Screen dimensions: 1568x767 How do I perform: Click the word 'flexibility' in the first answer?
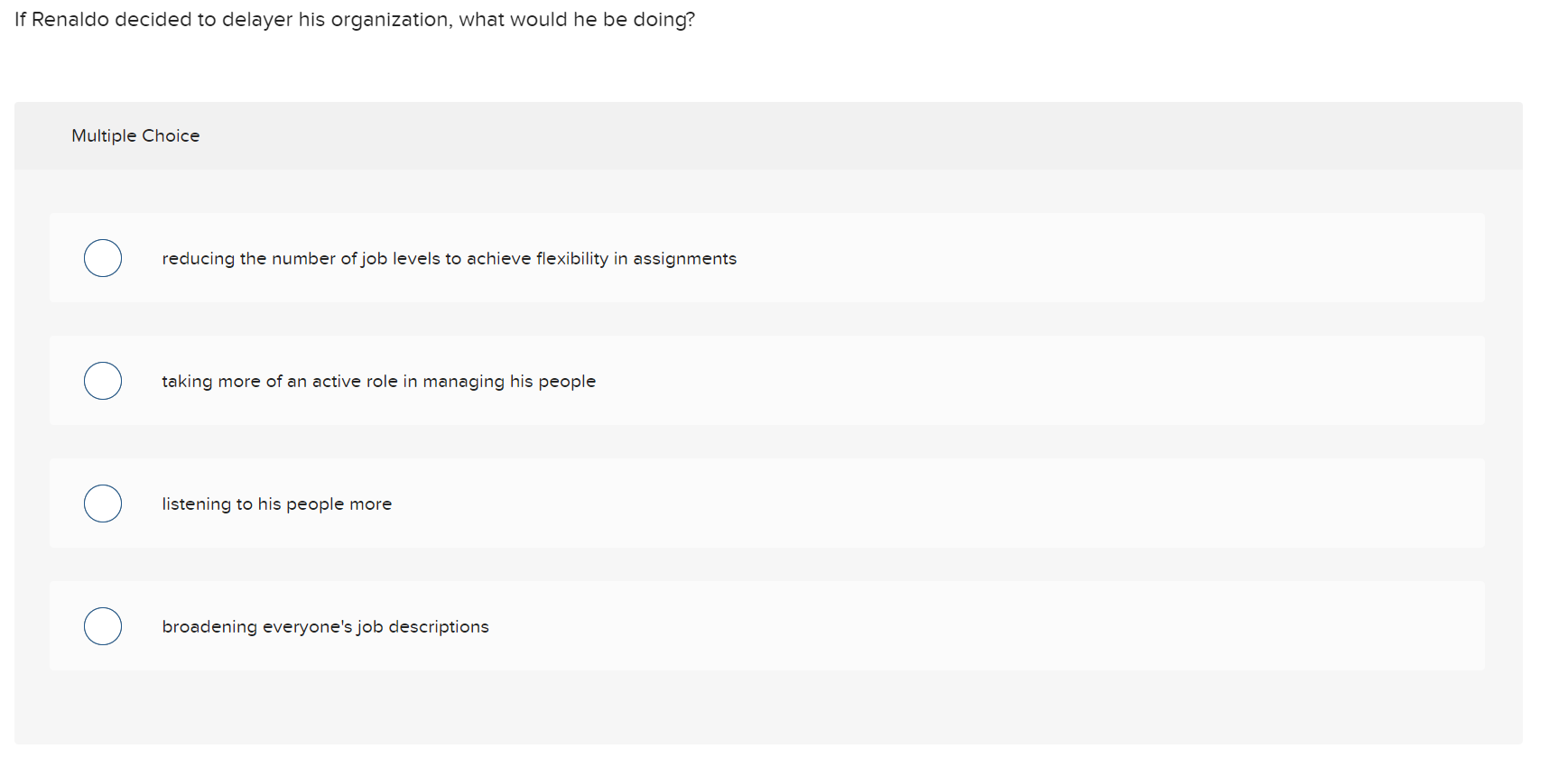[571, 259]
